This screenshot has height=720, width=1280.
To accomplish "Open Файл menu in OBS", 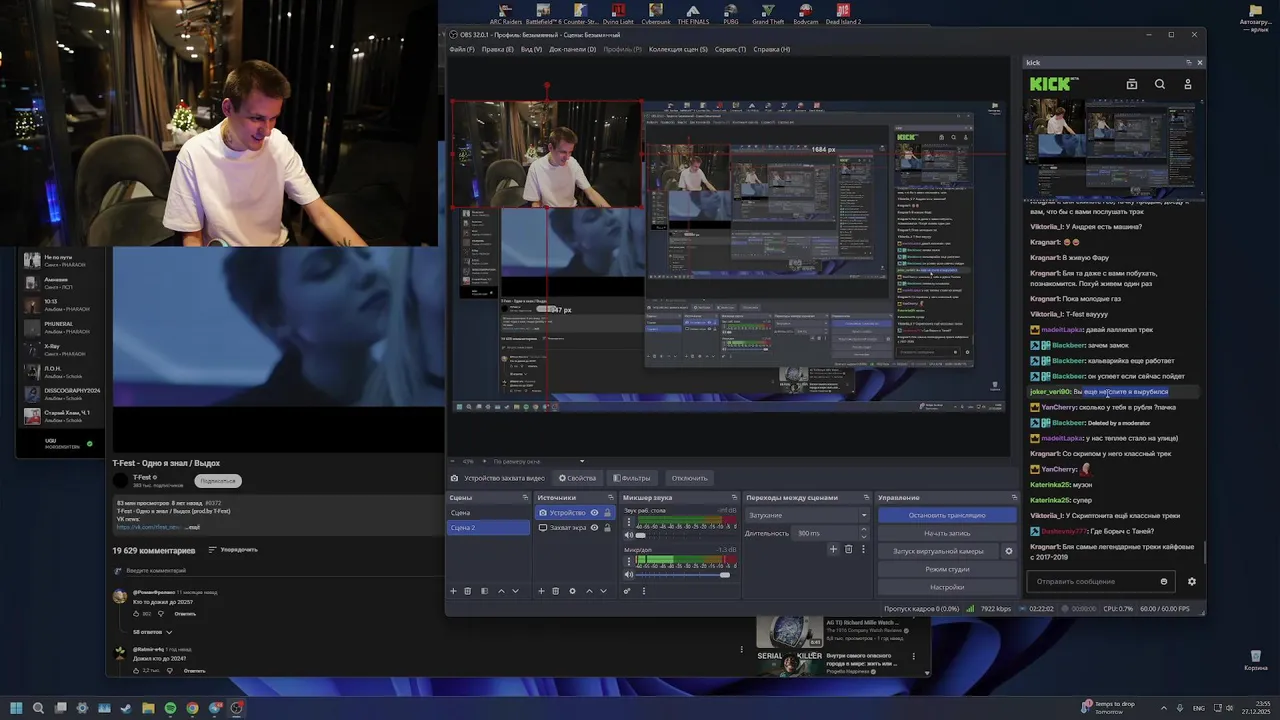I will pos(461,49).
